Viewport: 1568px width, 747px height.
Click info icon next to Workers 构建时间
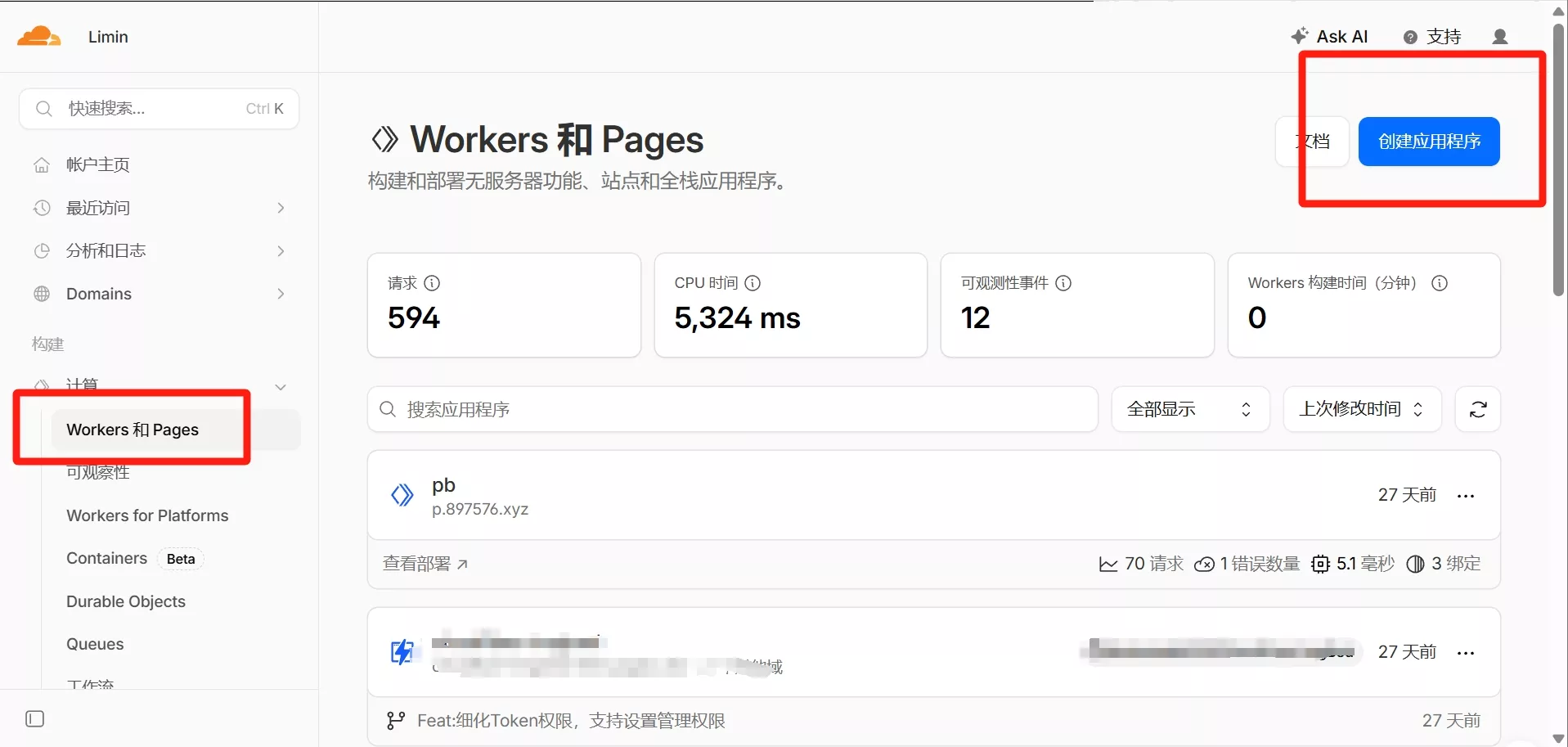[1440, 283]
